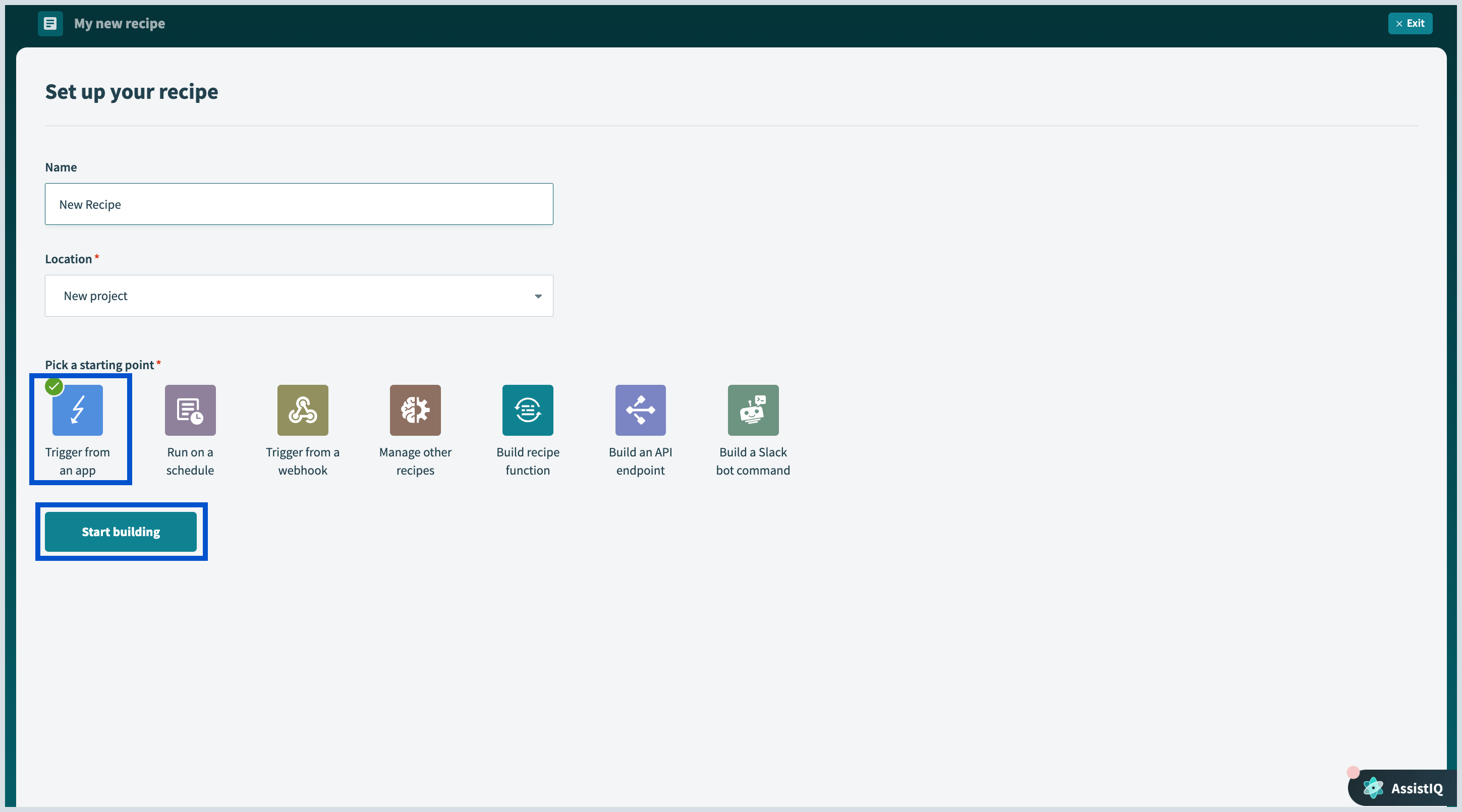Viewport: 1462px width, 812px height.
Task: Select the "Build an API endpoint" label
Action: (x=640, y=461)
